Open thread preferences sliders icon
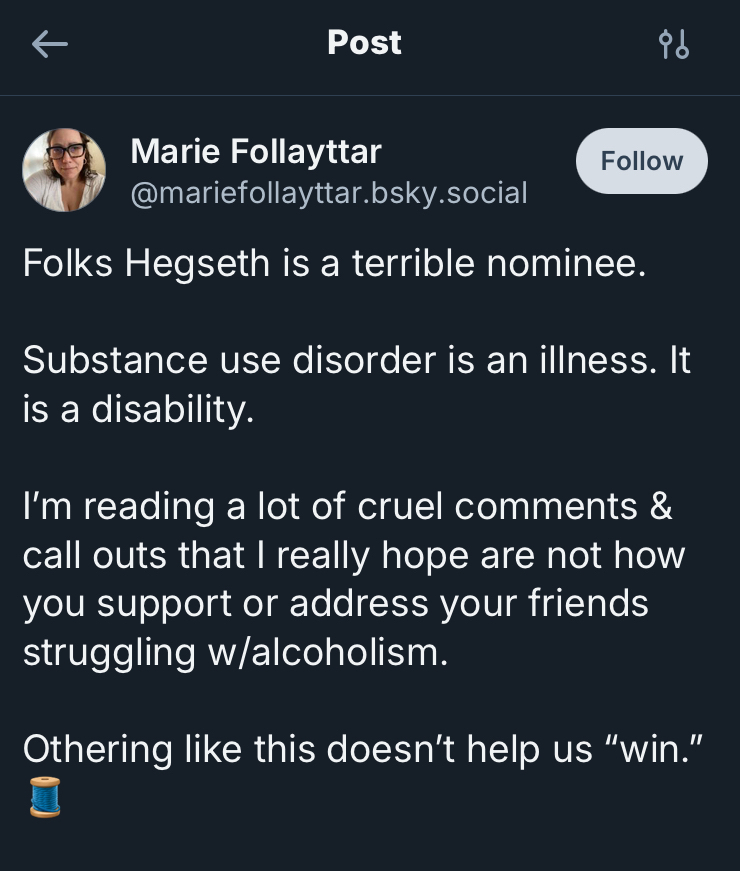Image resolution: width=740 pixels, height=871 pixels. [x=674, y=44]
